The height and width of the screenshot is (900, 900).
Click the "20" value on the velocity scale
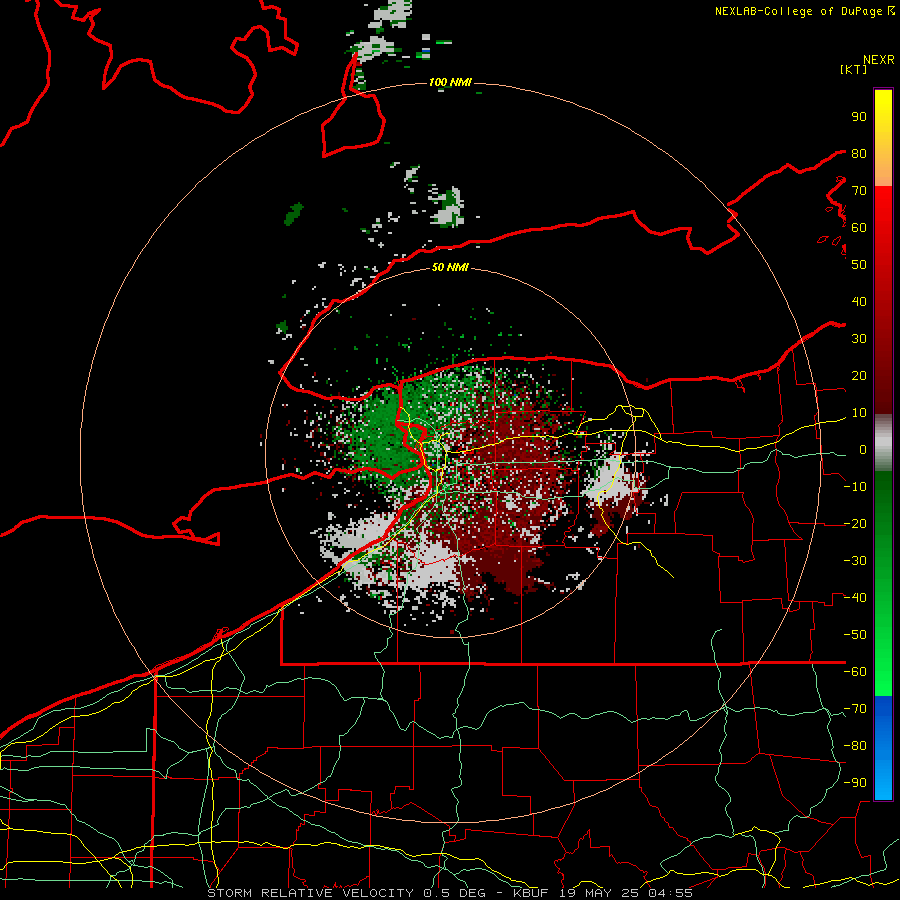pyautogui.click(x=859, y=376)
